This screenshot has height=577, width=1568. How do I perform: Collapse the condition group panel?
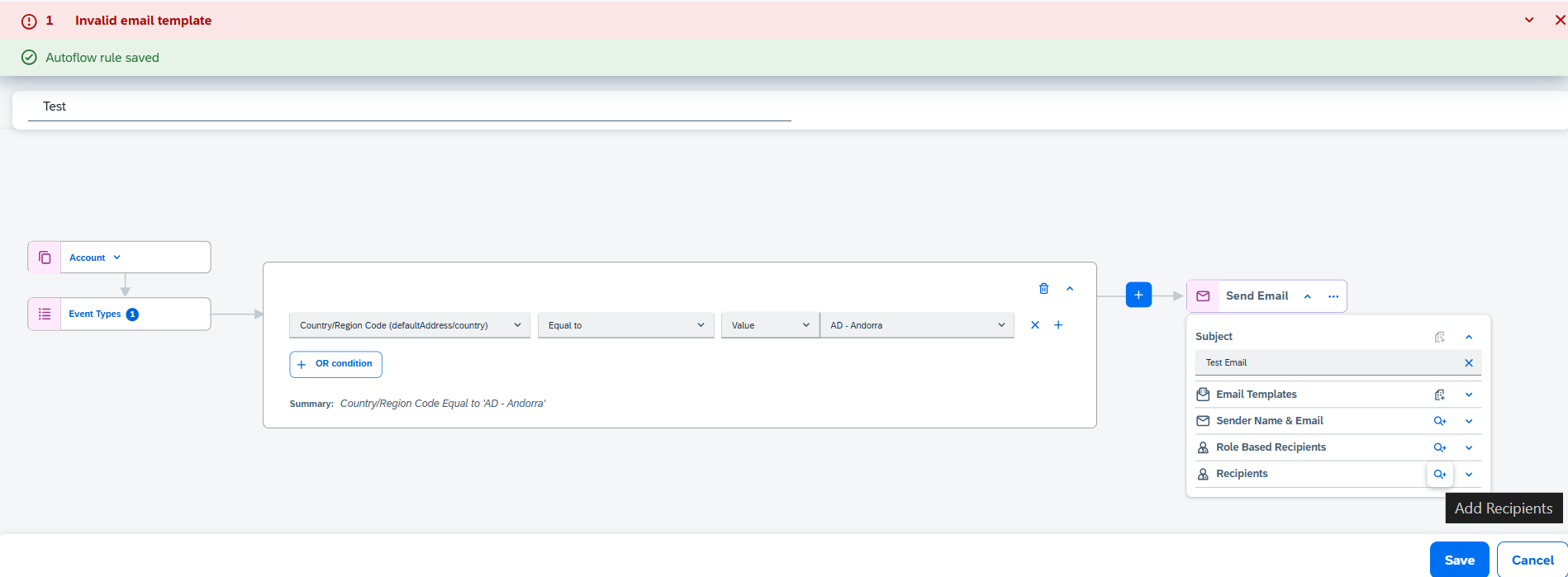(1070, 288)
